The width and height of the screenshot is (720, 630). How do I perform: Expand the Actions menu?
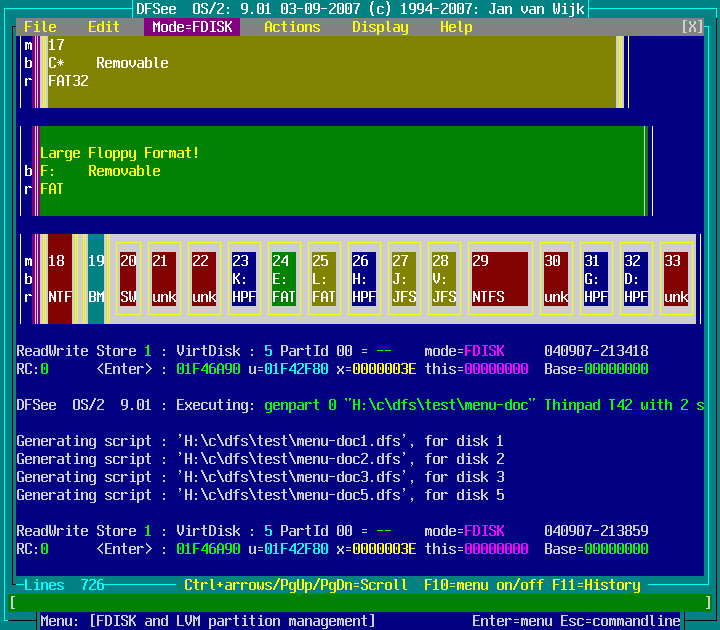tap(292, 27)
